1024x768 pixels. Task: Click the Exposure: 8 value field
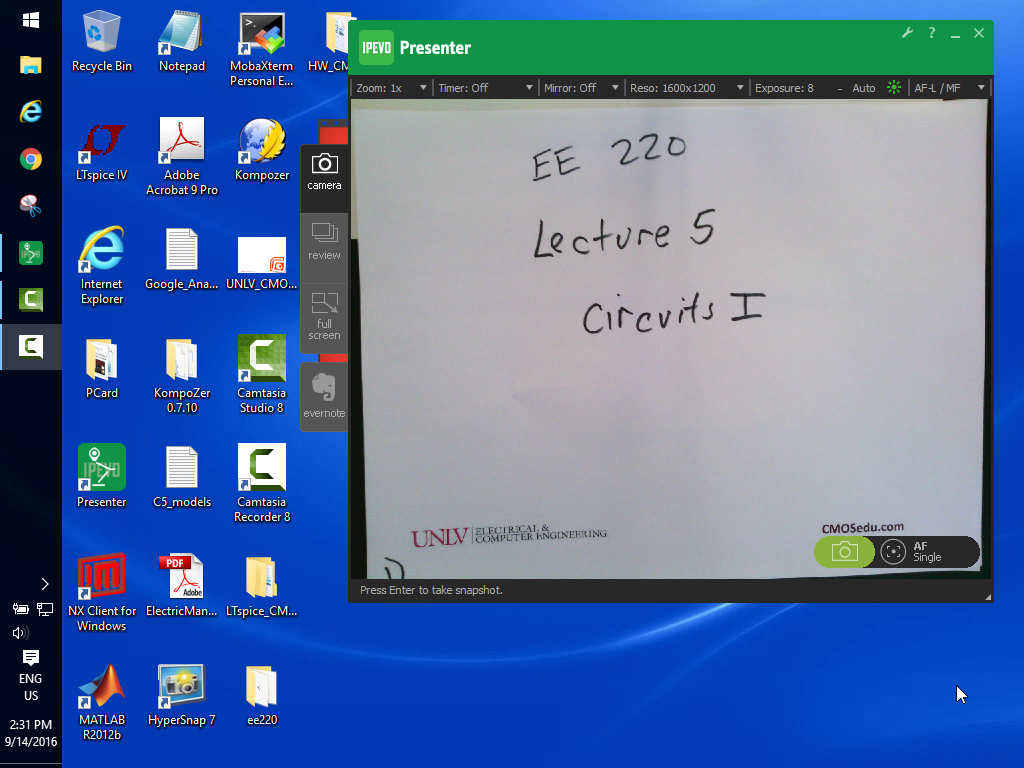point(784,88)
